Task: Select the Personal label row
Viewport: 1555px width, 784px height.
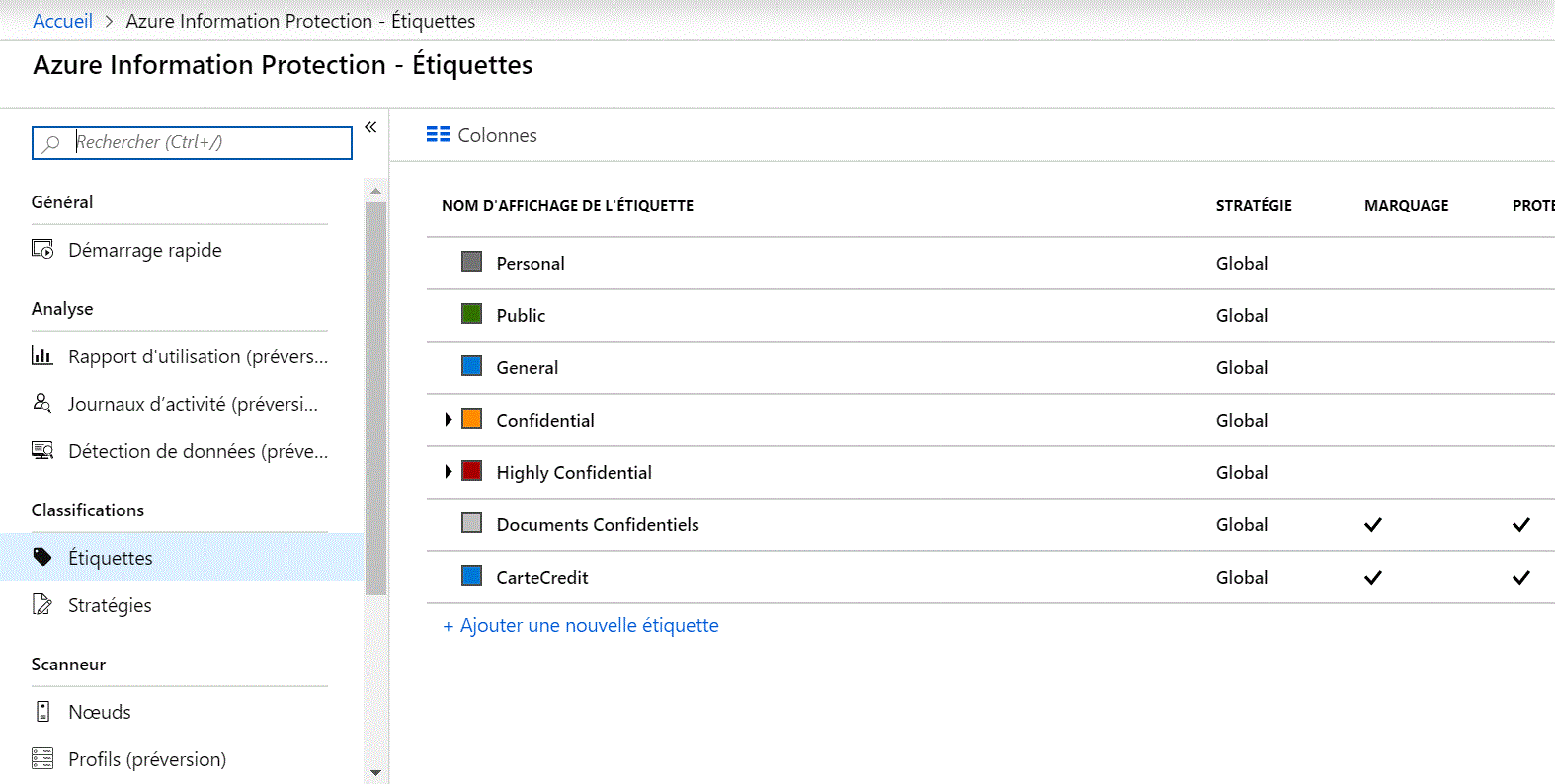Action: click(x=990, y=263)
